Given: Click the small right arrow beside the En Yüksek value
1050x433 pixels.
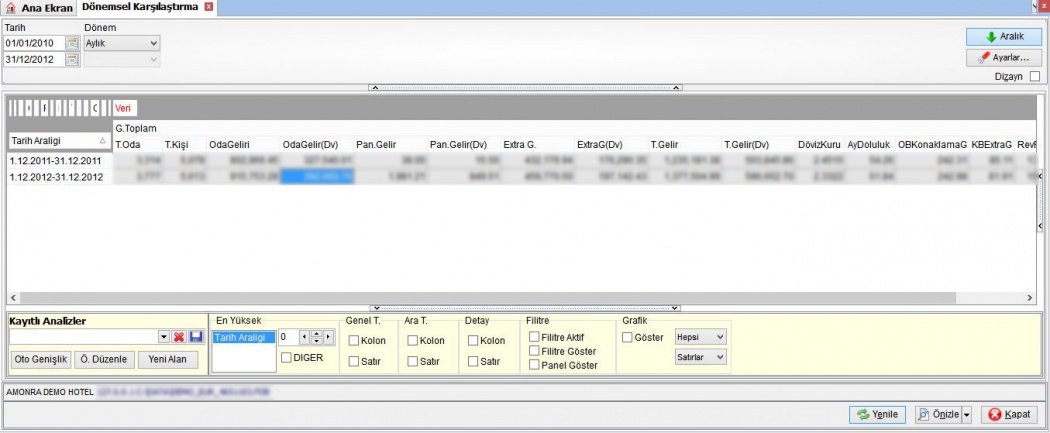Looking at the screenshot, I should click(328, 337).
